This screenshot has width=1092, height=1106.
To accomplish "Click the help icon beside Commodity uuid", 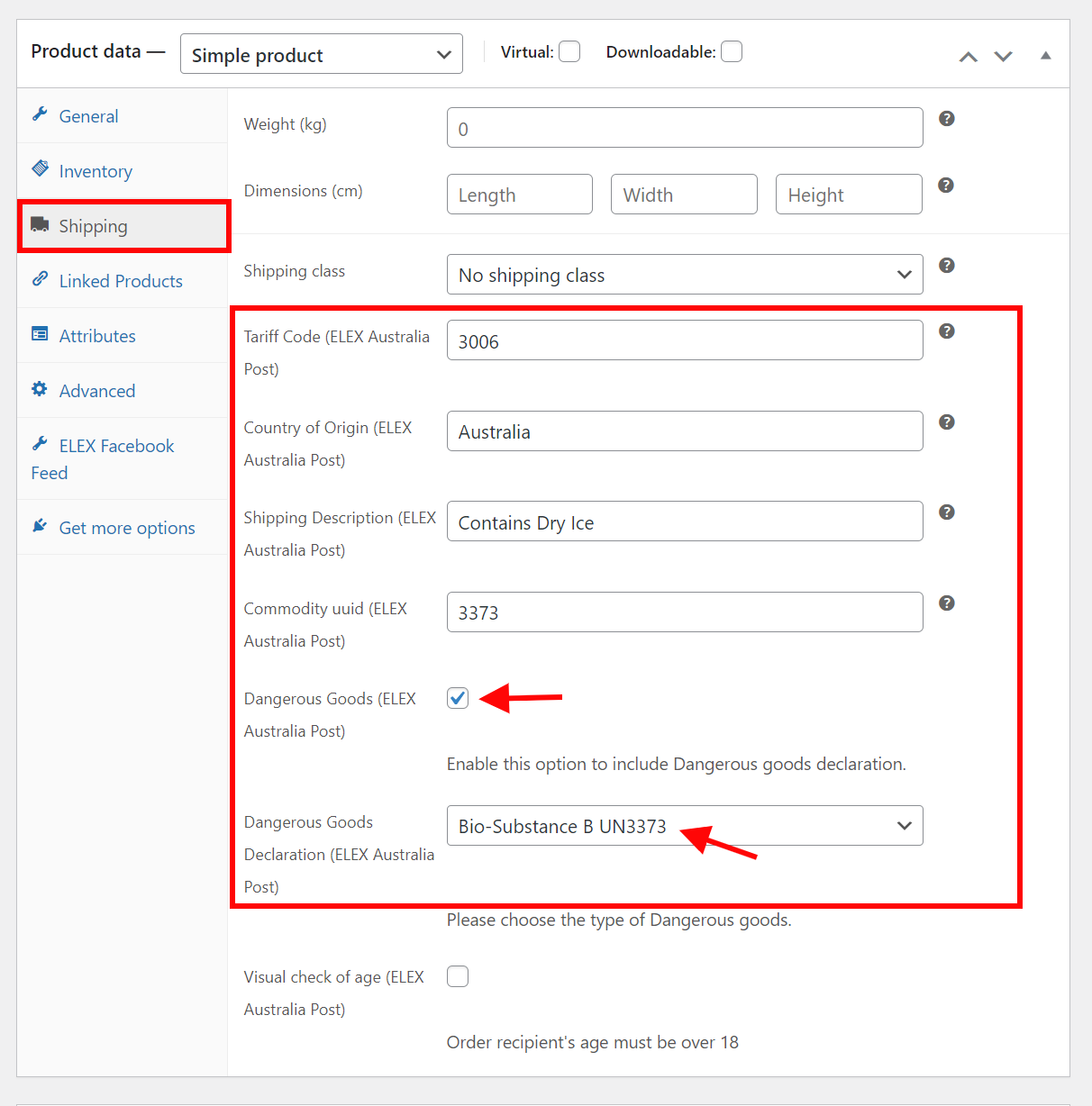I will click(x=946, y=603).
